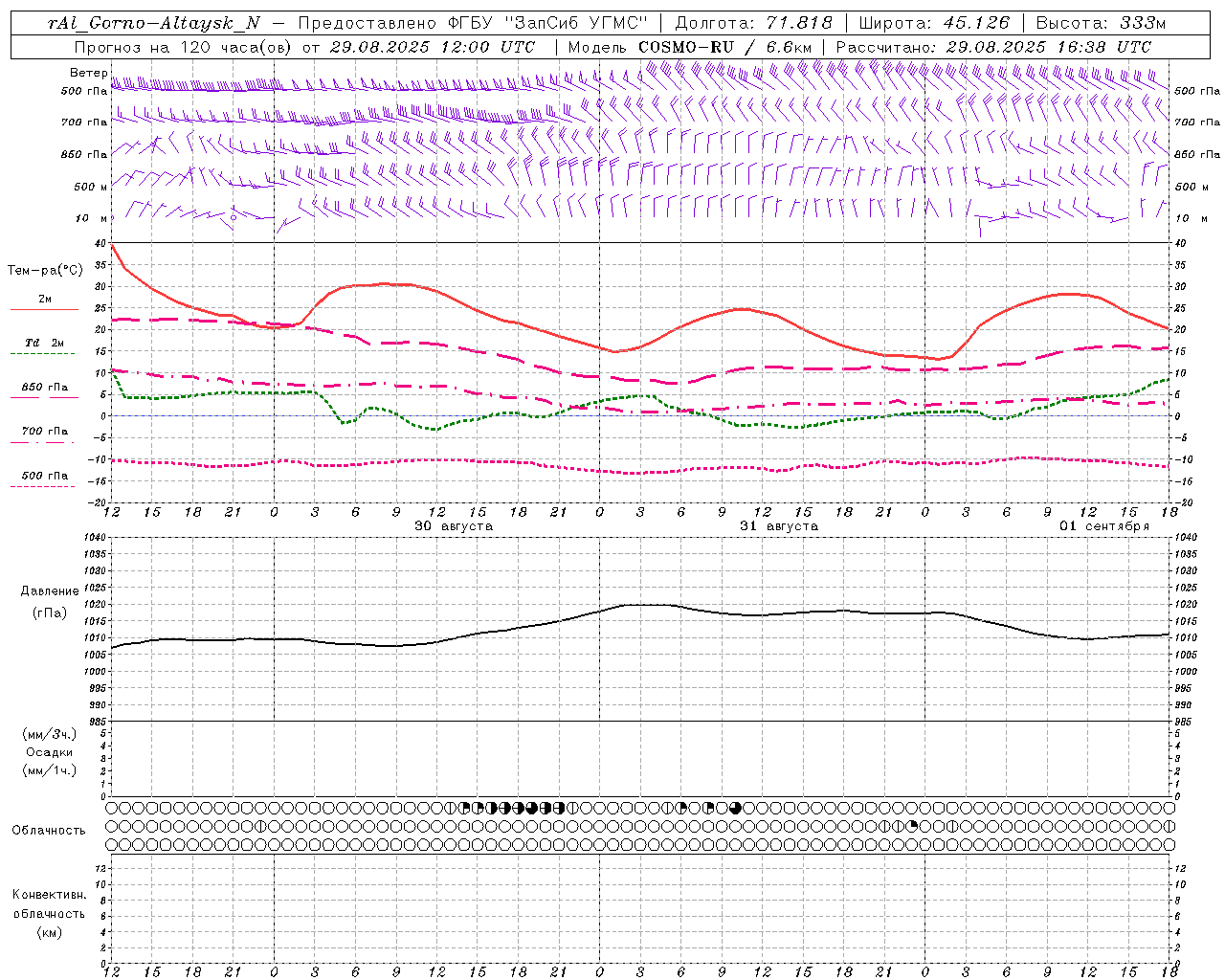Click the '700 гПа' label in temperature legend
This screenshot has width=1225, height=980.
point(45,432)
